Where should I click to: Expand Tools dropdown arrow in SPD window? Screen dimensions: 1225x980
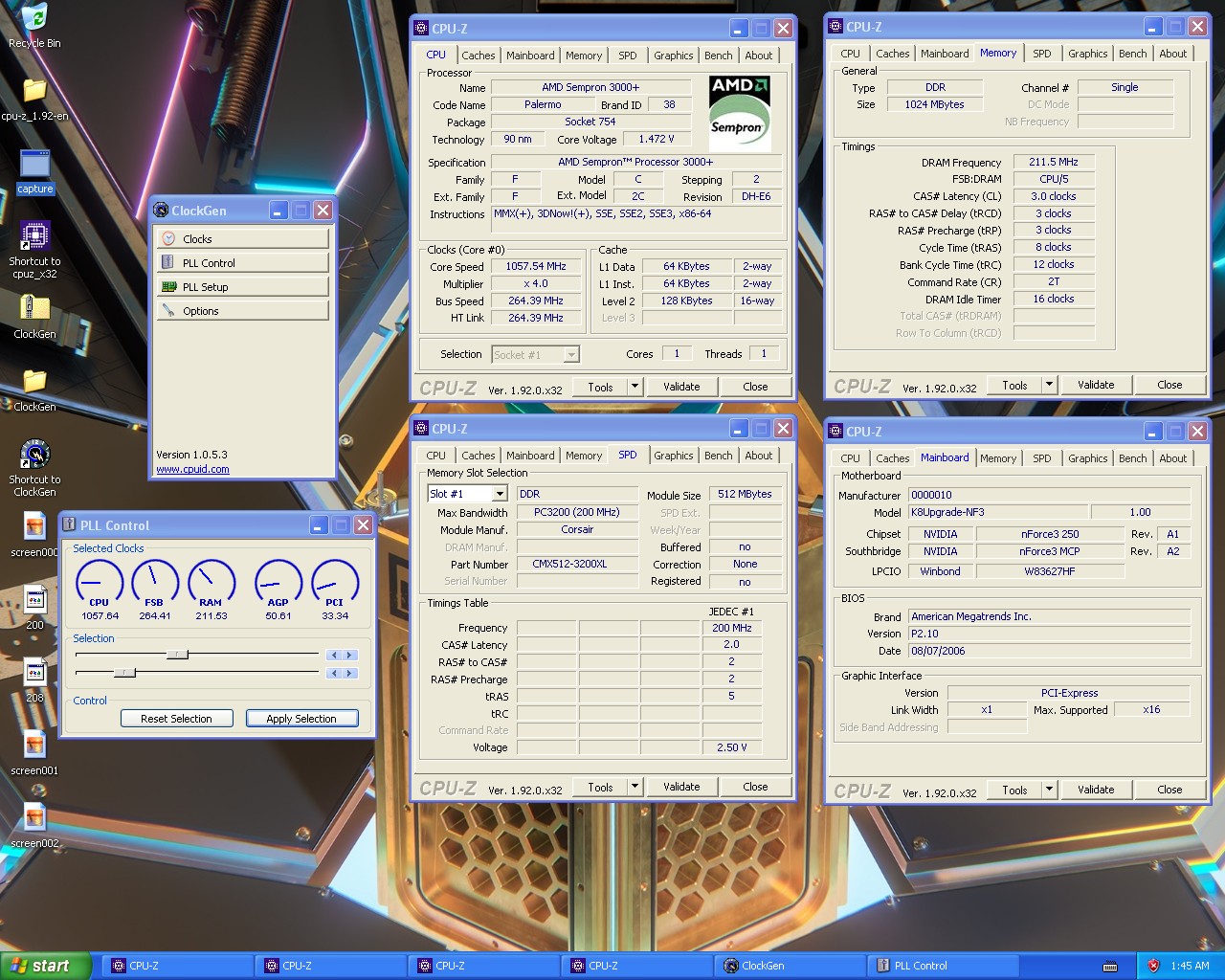point(635,787)
